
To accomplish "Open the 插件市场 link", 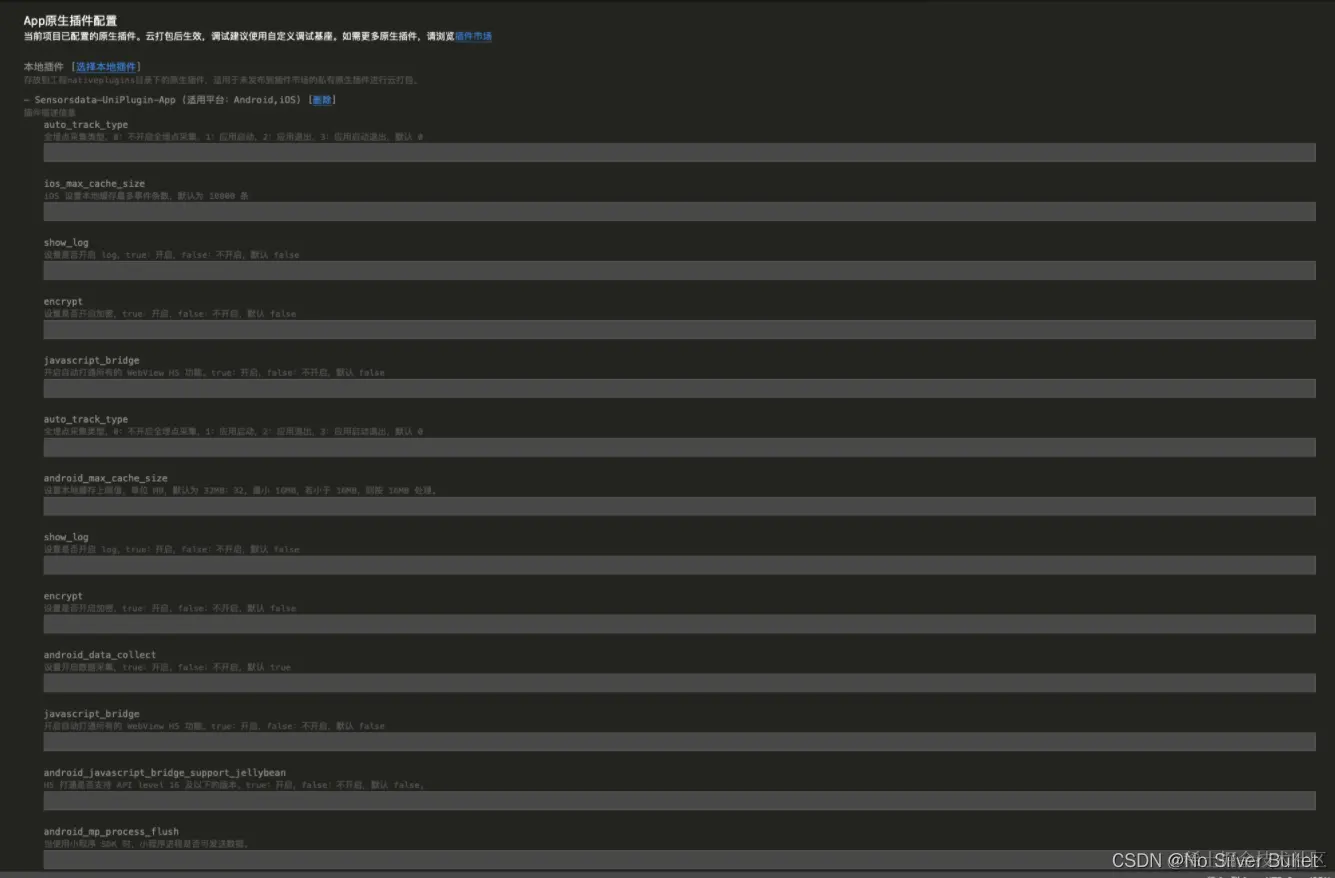I will (x=473, y=36).
